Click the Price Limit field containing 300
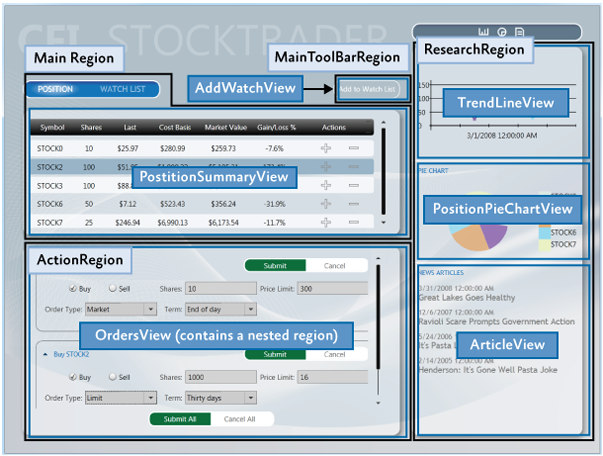 click(x=326, y=289)
